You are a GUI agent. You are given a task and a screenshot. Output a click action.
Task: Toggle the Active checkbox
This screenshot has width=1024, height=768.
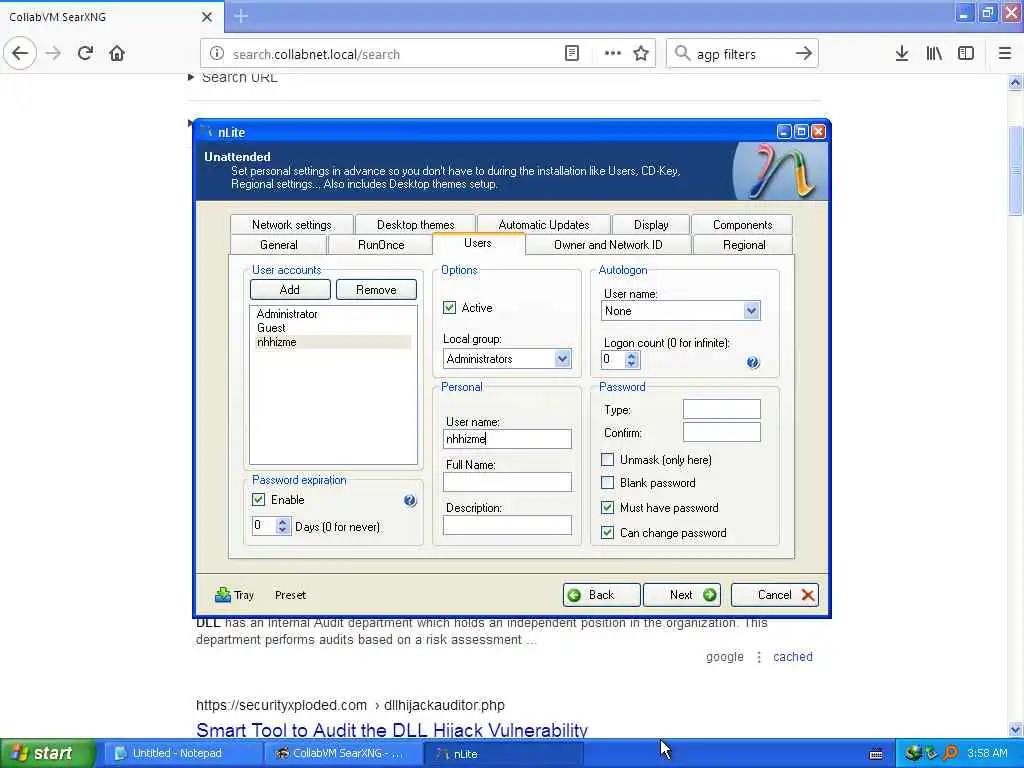coord(449,308)
